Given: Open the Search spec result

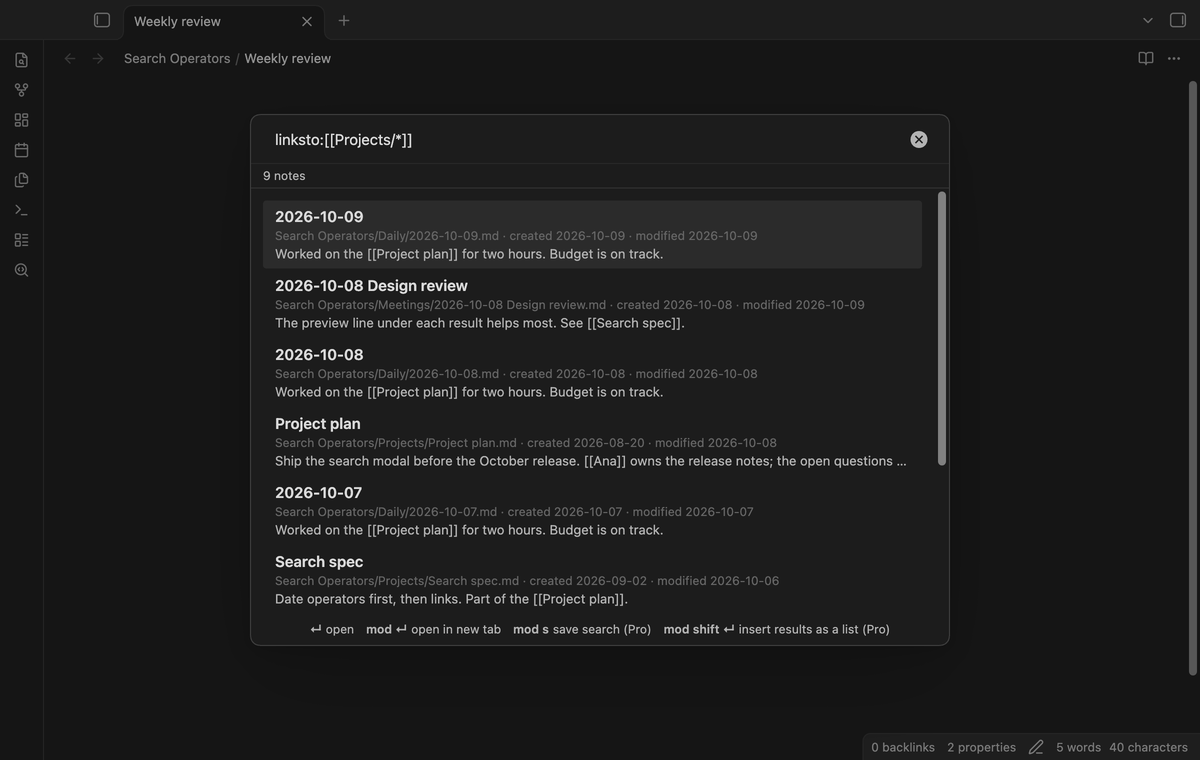Looking at the screenshot, I should (592, 579).
